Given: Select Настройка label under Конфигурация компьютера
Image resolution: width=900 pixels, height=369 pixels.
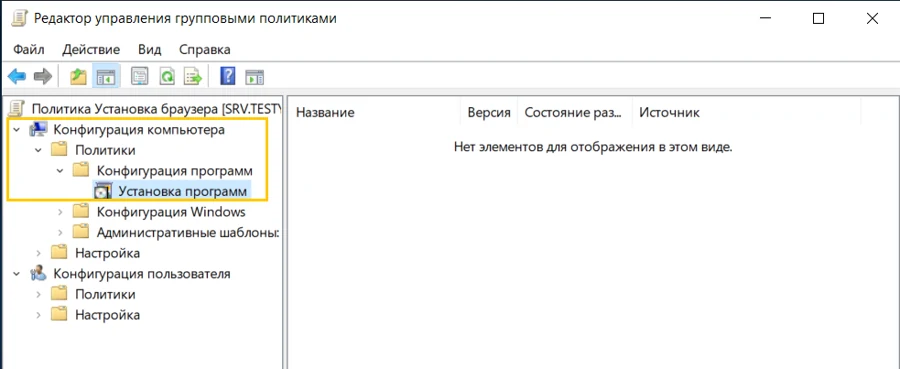Looking at the screenshot, I should [x=107, y=253].
